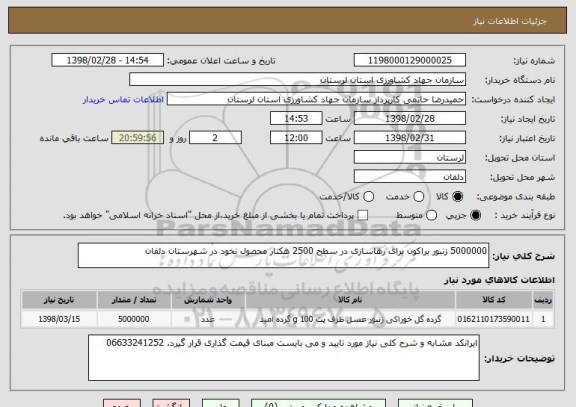Choose the جزیی purchase type radio
The height and width of the screenshot is (407, 576).
coord(475,216)
